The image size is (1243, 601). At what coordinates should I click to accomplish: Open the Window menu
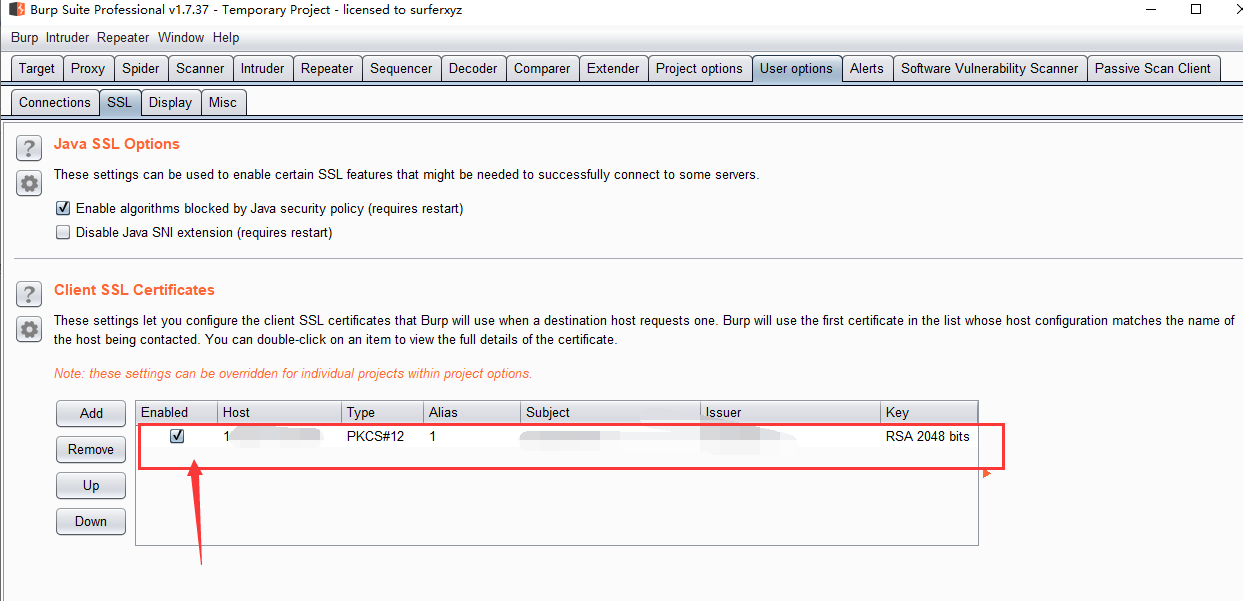181,37
